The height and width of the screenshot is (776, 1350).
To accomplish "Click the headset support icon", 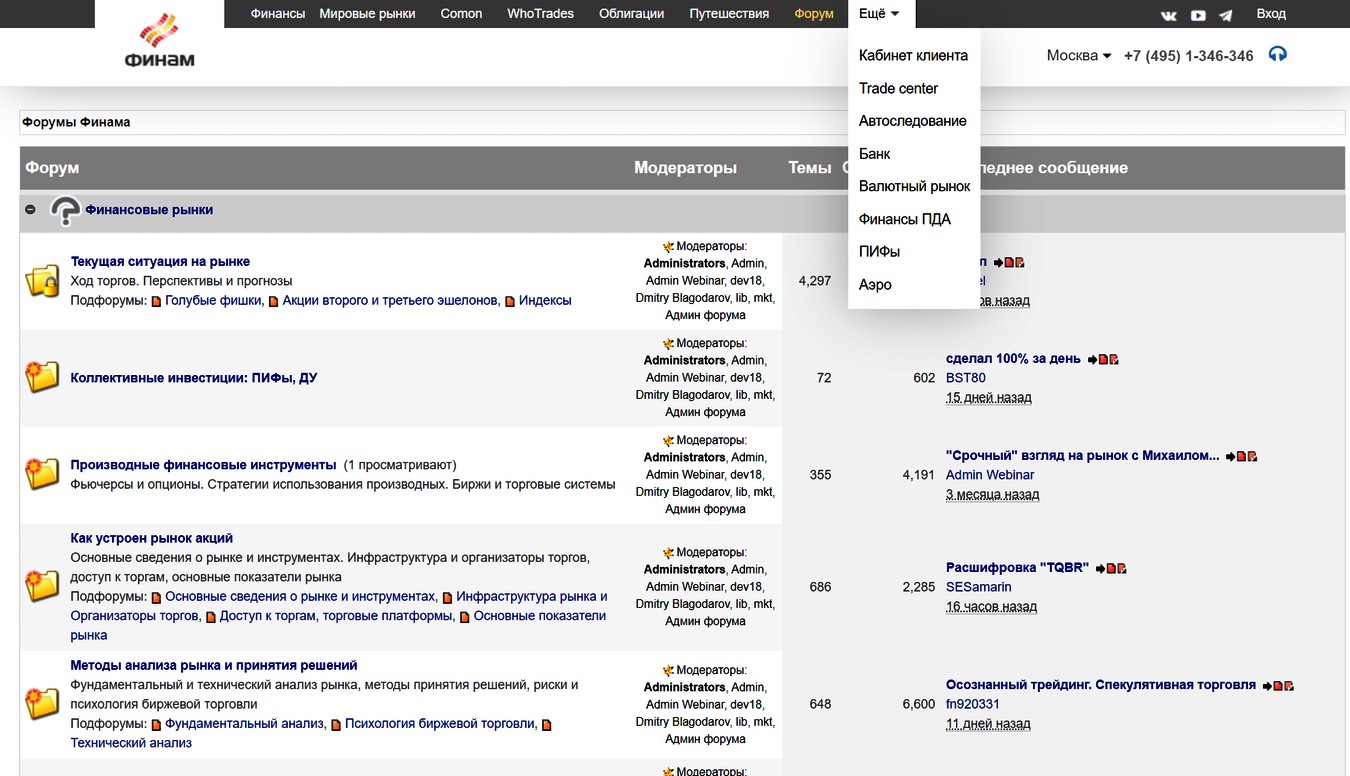I will pyautogui.click(x=1277, y=54).
